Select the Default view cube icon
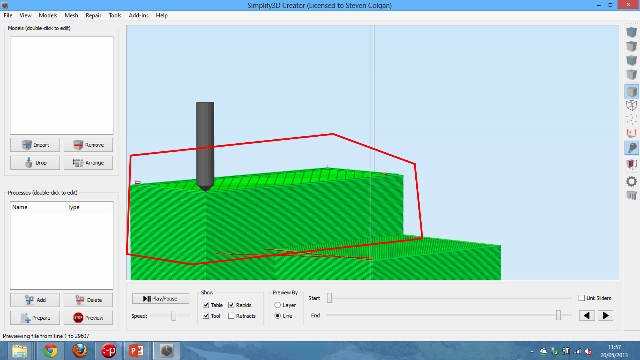The height and width of the screenshot is (360, 640). coord(631,32)
